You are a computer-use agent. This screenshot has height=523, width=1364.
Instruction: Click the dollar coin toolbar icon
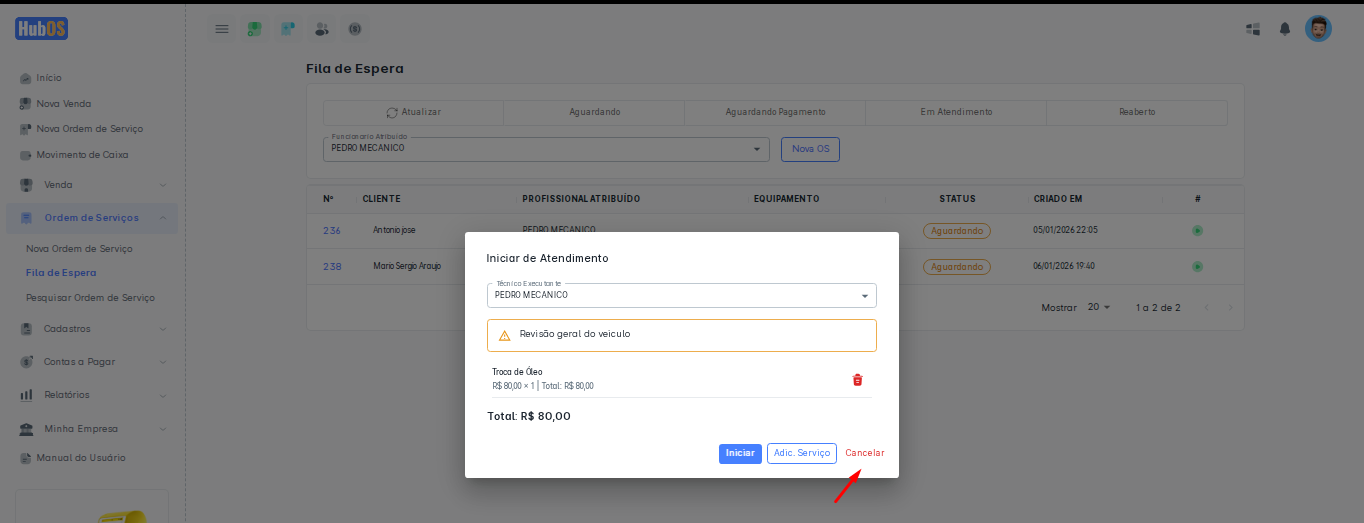pyautogui.click(x=354, y=29)
